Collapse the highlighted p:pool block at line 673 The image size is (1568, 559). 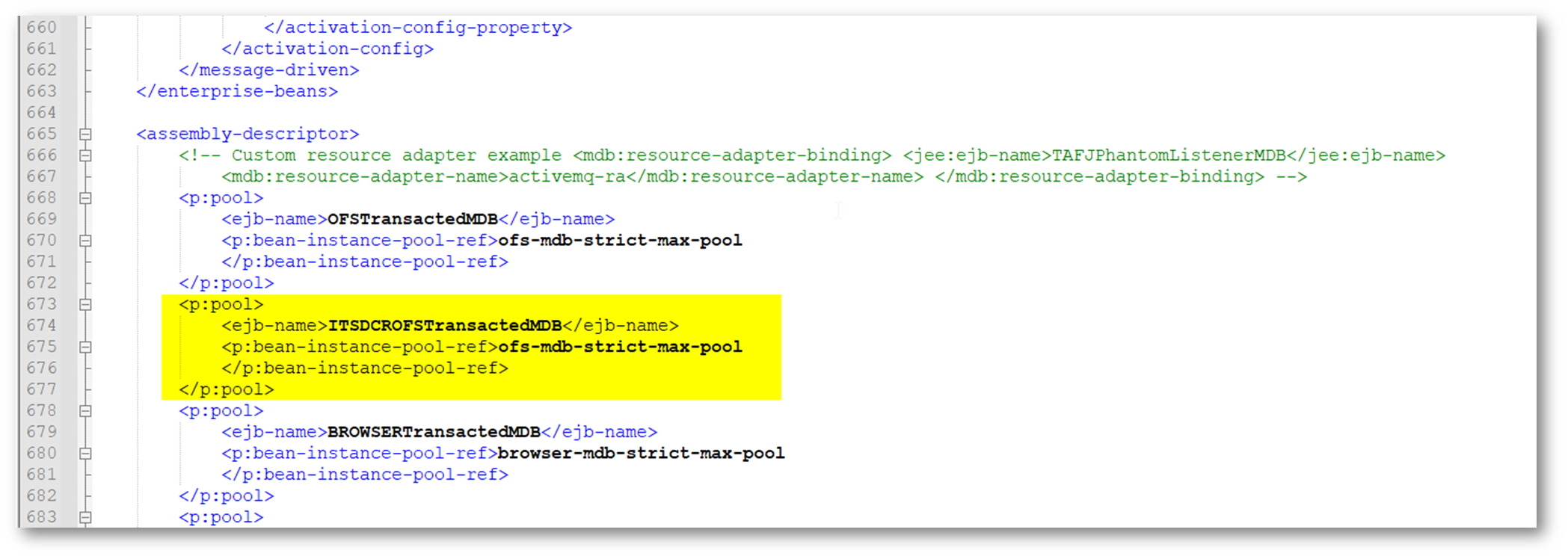pyautogui.click(x=85, y=305)
